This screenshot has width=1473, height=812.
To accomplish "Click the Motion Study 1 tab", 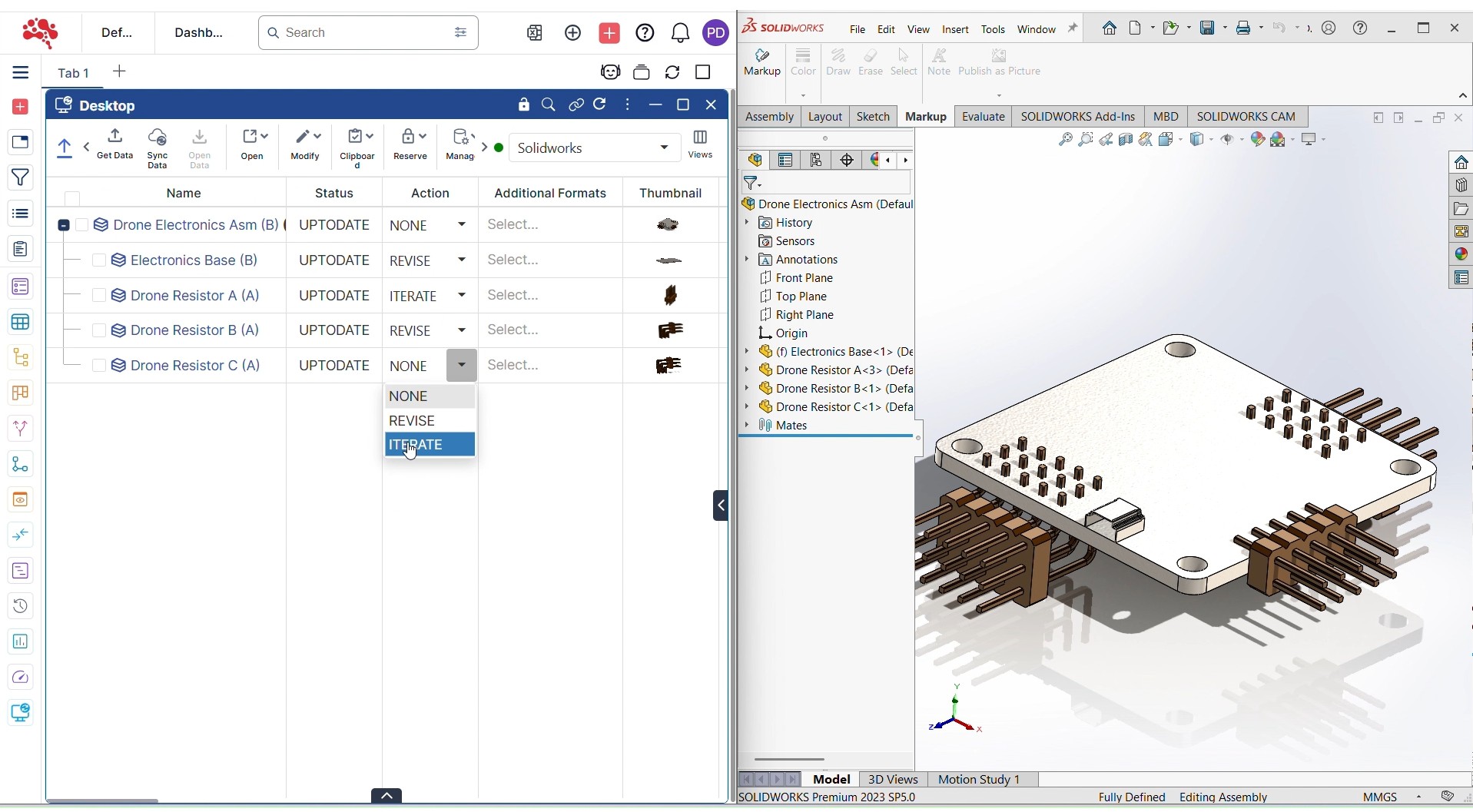I will point(978,780).
